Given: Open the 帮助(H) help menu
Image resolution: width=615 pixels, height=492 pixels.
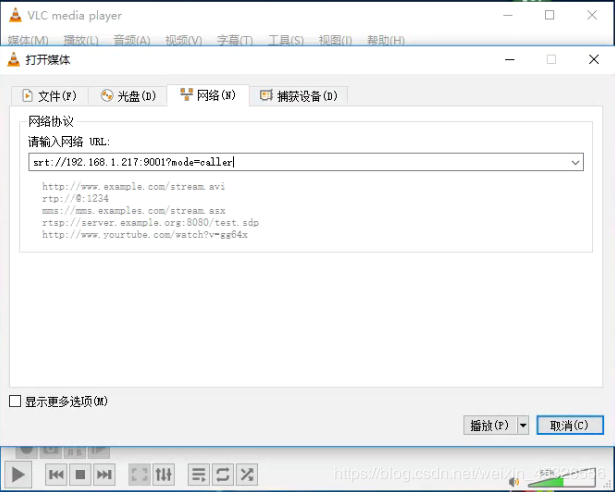Looking at the screenshot, I should [386, 40].
